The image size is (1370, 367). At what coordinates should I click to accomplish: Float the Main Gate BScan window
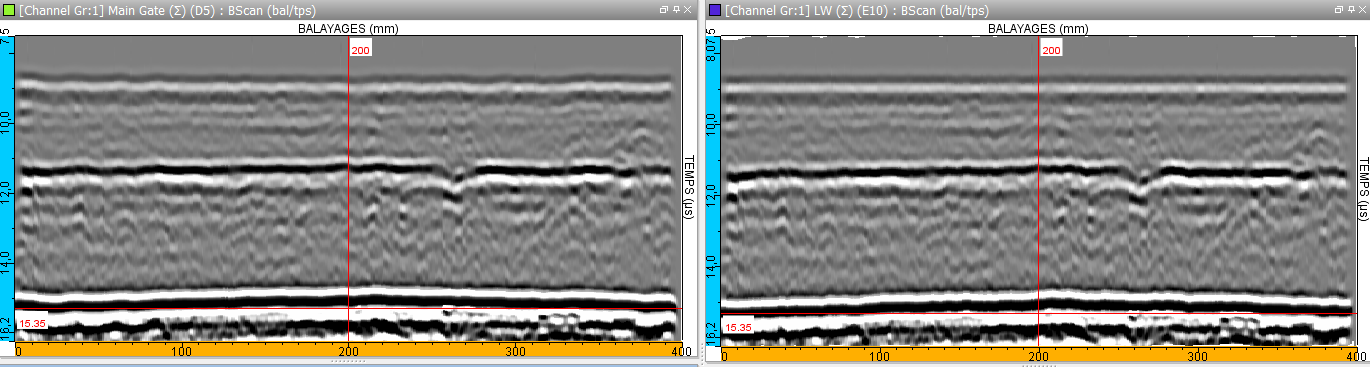(x=663, y=9)
